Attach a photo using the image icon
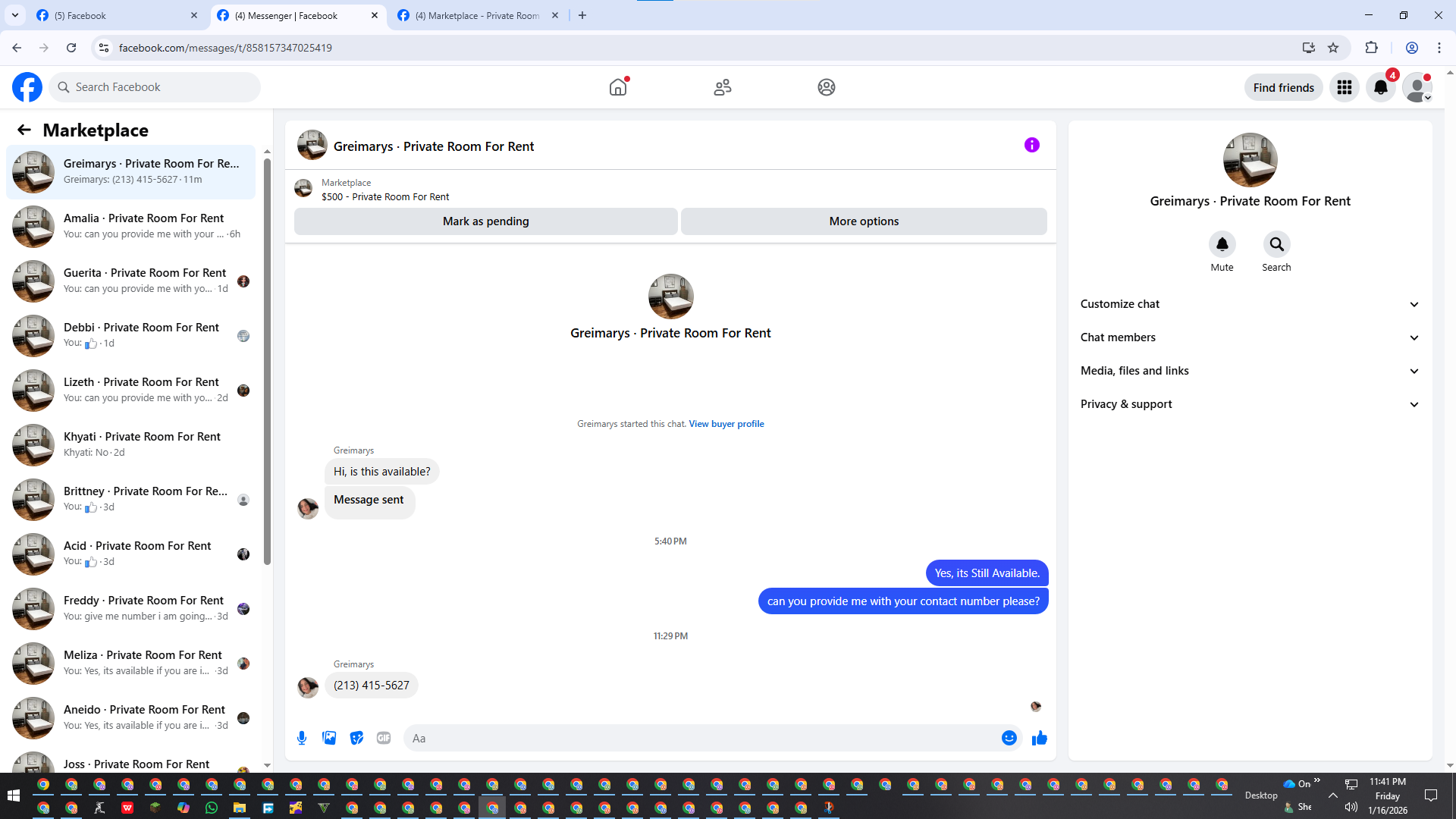Viewport: 1456px width, 819px height. (329, 738)
